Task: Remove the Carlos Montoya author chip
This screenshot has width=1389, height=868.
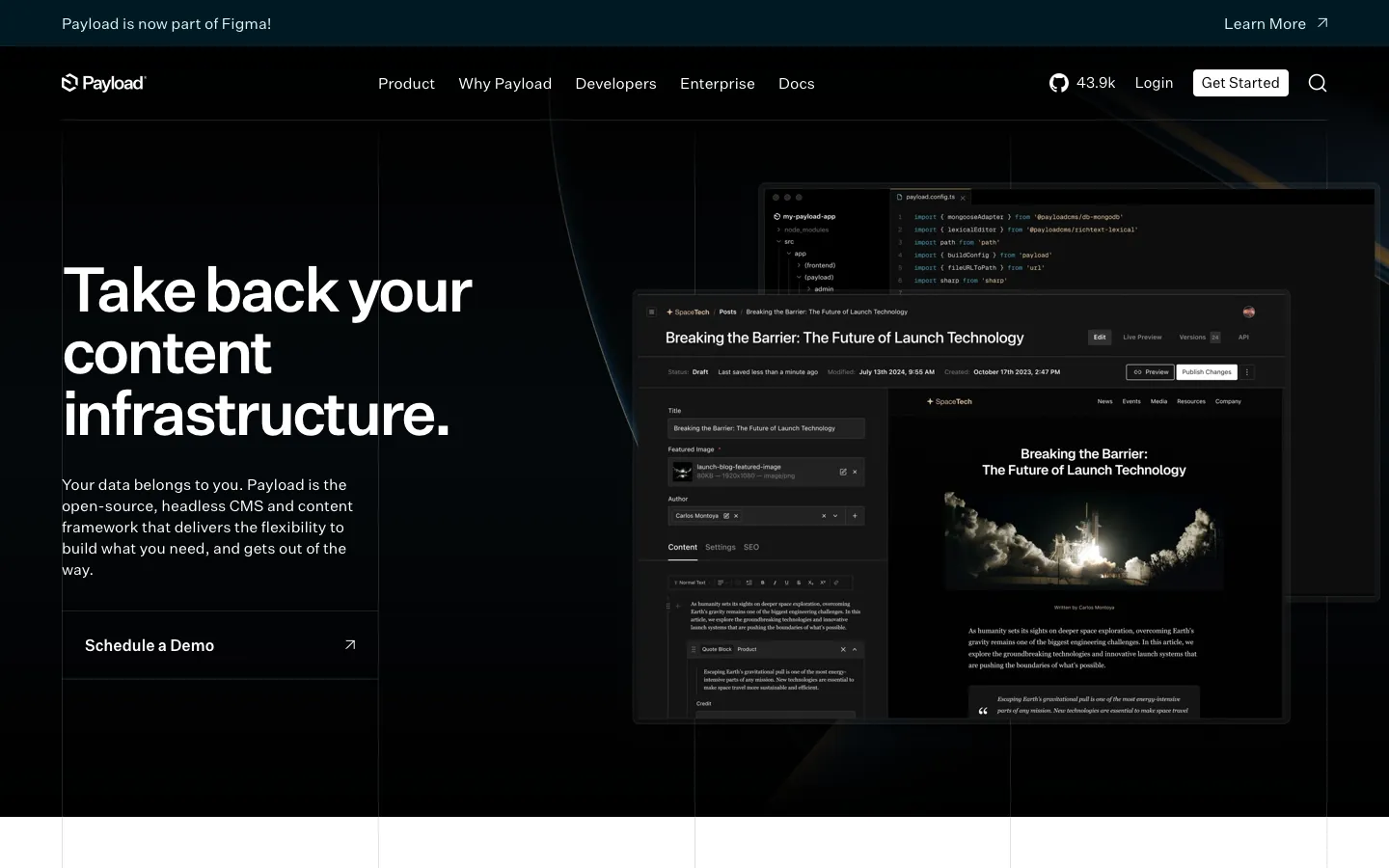Action: (736, 516)
